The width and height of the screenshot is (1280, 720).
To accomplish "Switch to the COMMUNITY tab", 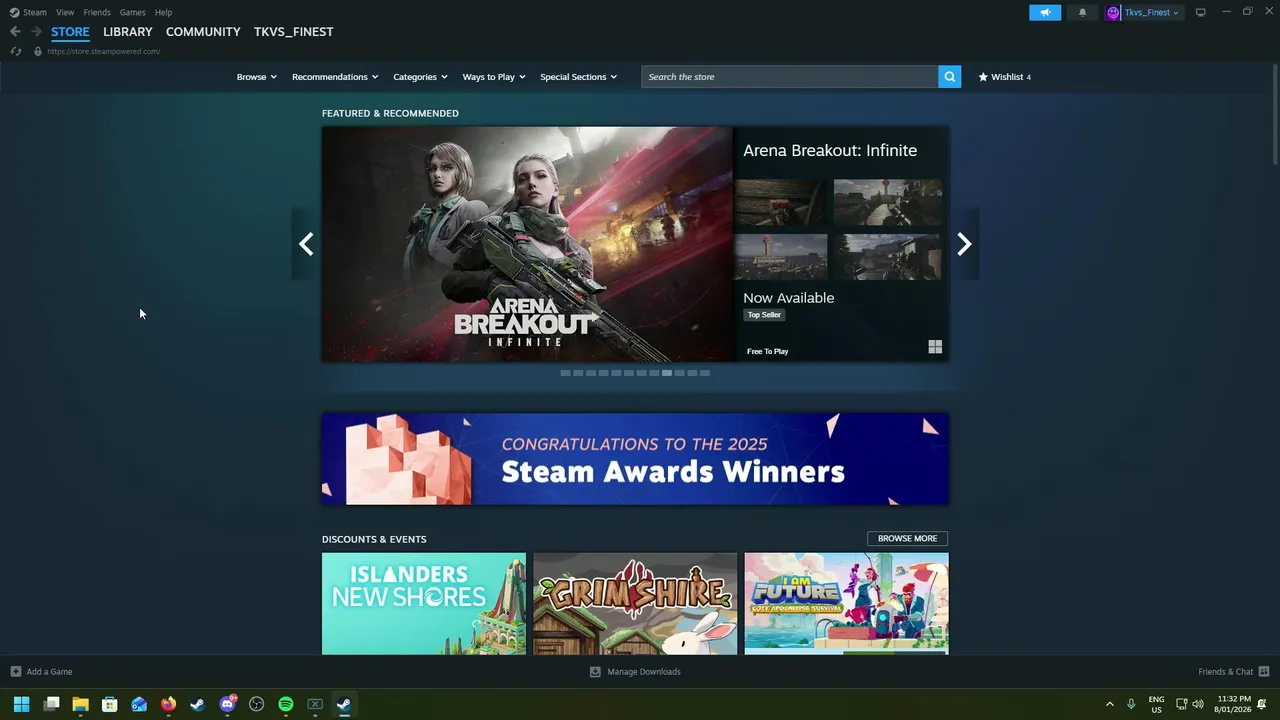I will coord(203,32).
